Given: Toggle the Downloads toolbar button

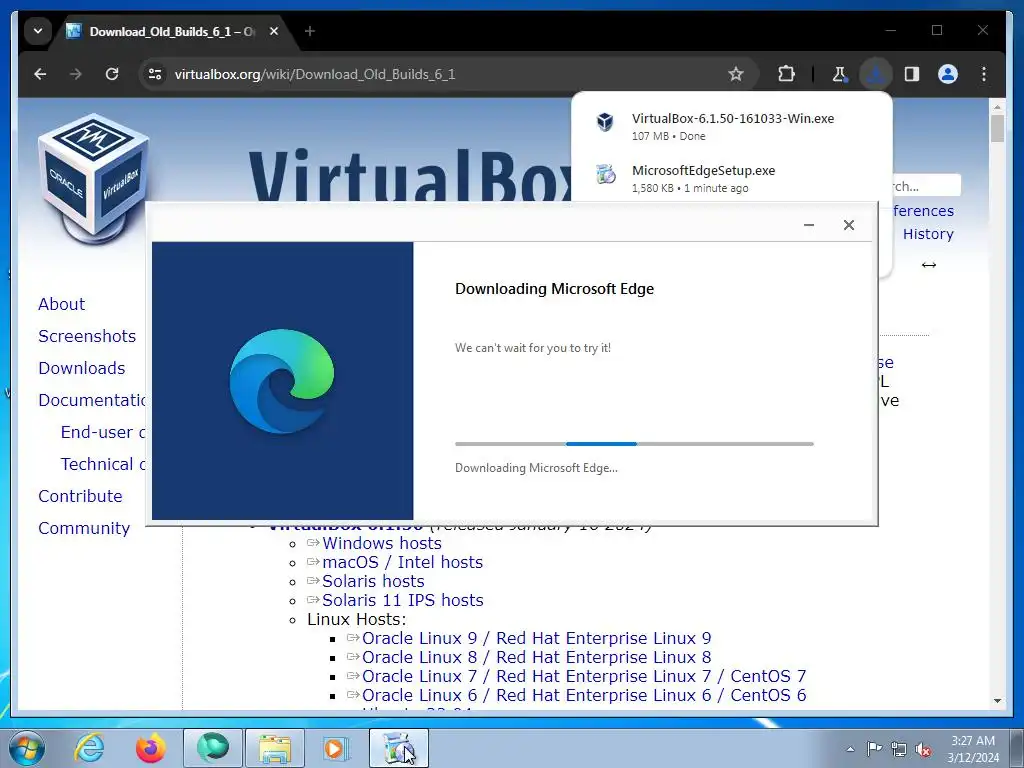Looking at the screenshot, I should coord(876,74).
